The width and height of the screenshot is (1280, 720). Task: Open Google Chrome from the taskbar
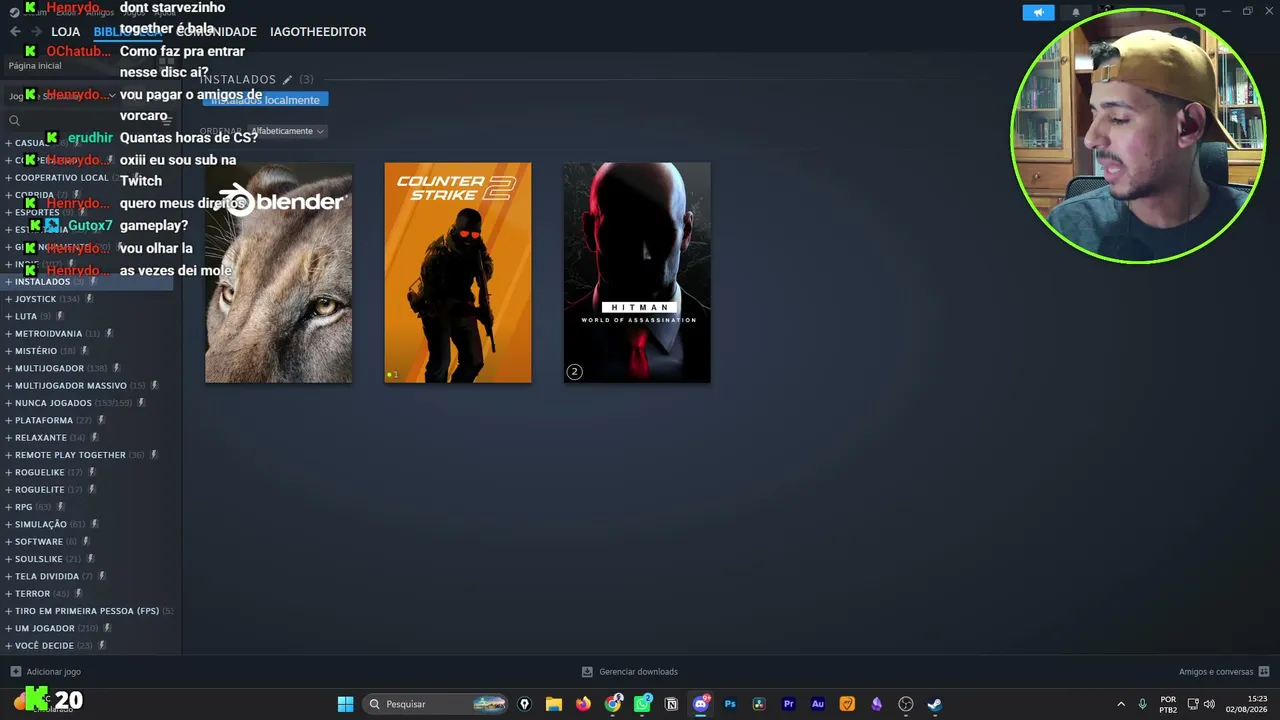tap(613, 704)
